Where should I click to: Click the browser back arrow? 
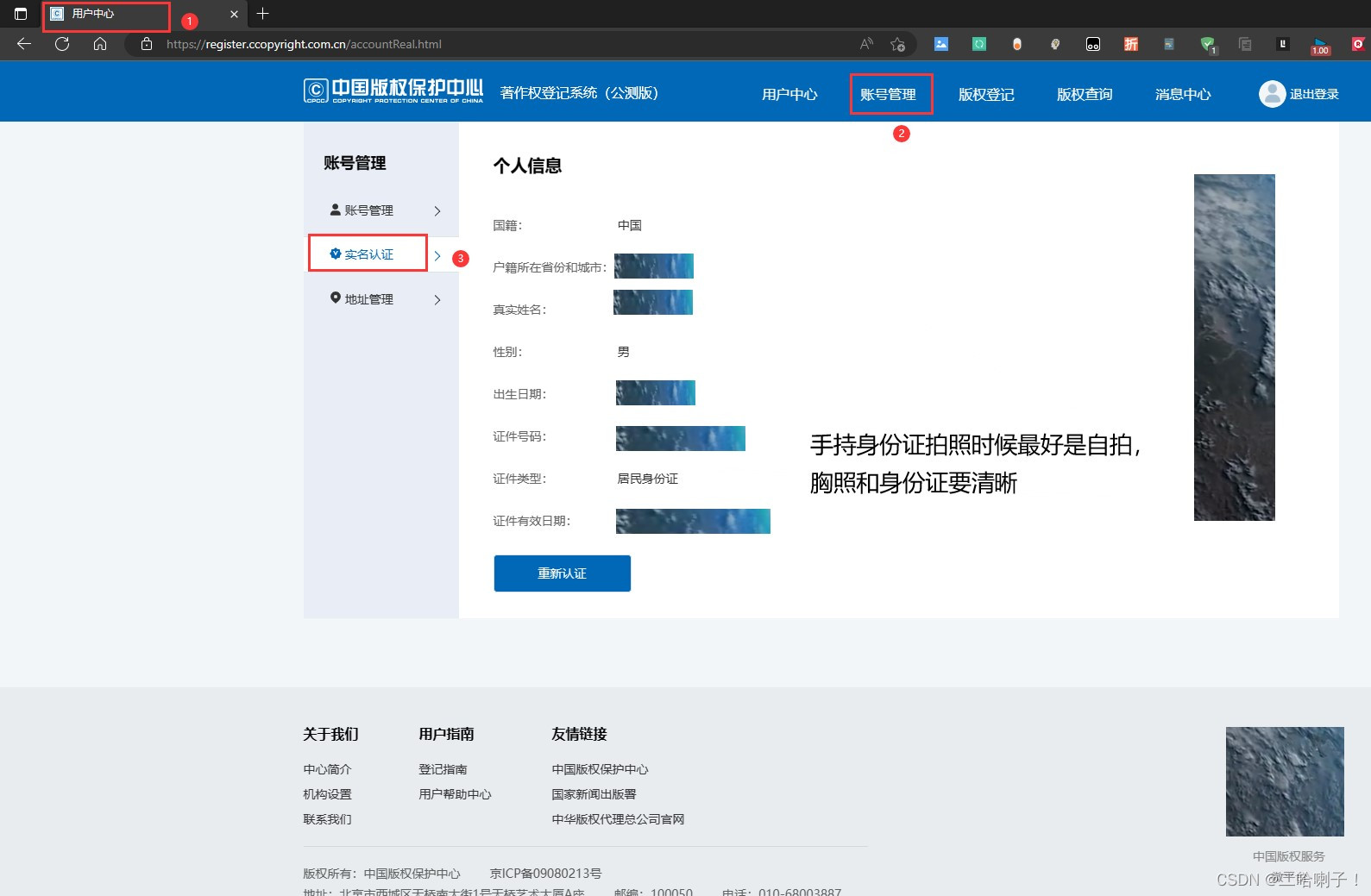(x=24, y=44)
